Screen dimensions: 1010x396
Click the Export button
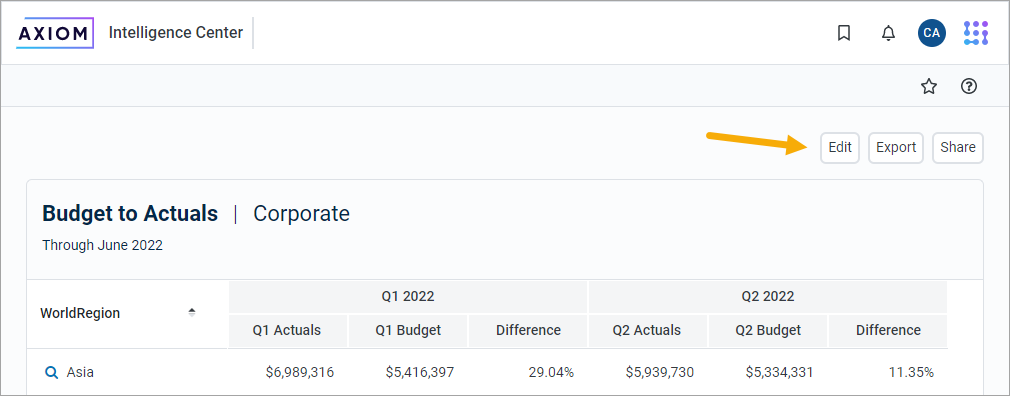pyautogui.click(x=896, y=147)
